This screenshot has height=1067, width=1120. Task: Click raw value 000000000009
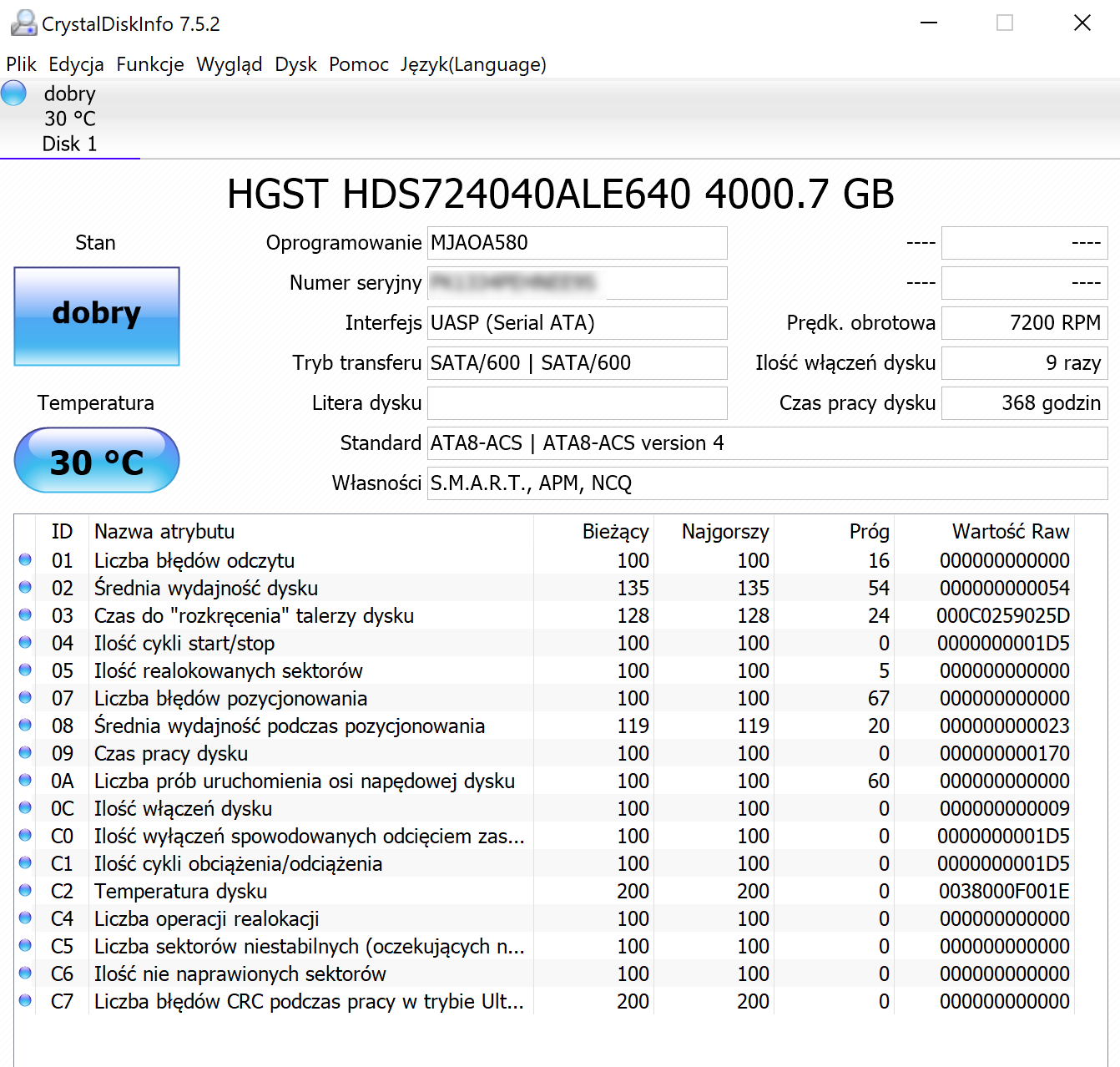[1005, 809]
